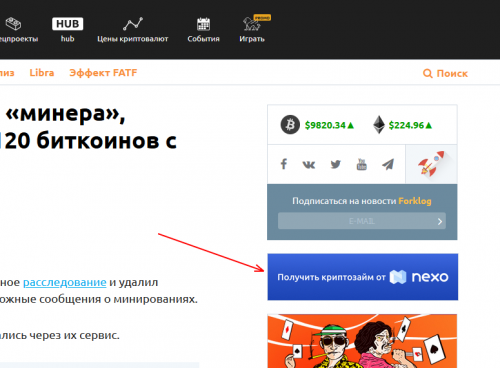Screen dimensions: 500x368
Task: Open the Nexo crypto loan banner
Action: (363, 277)
